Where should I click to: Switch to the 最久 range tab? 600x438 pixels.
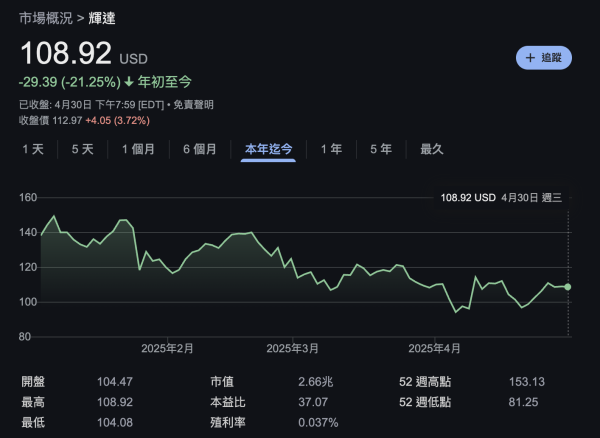[x=432, y=149]
